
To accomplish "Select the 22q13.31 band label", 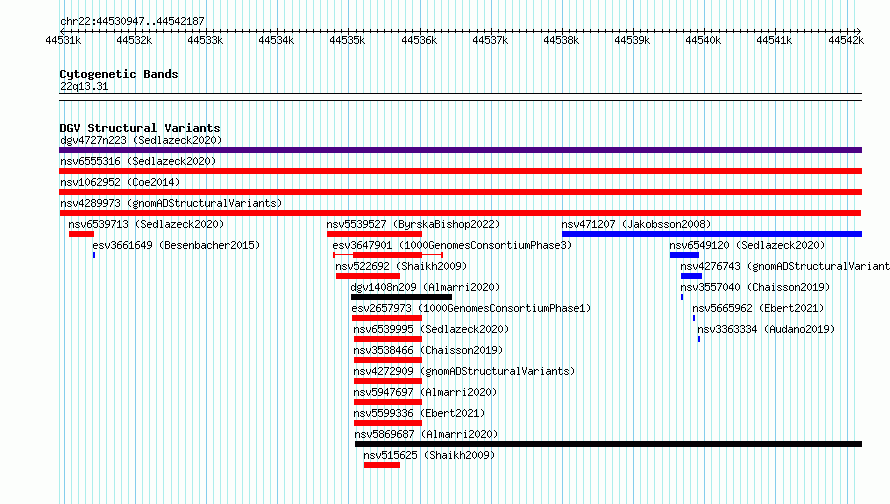I will (84, 86).
